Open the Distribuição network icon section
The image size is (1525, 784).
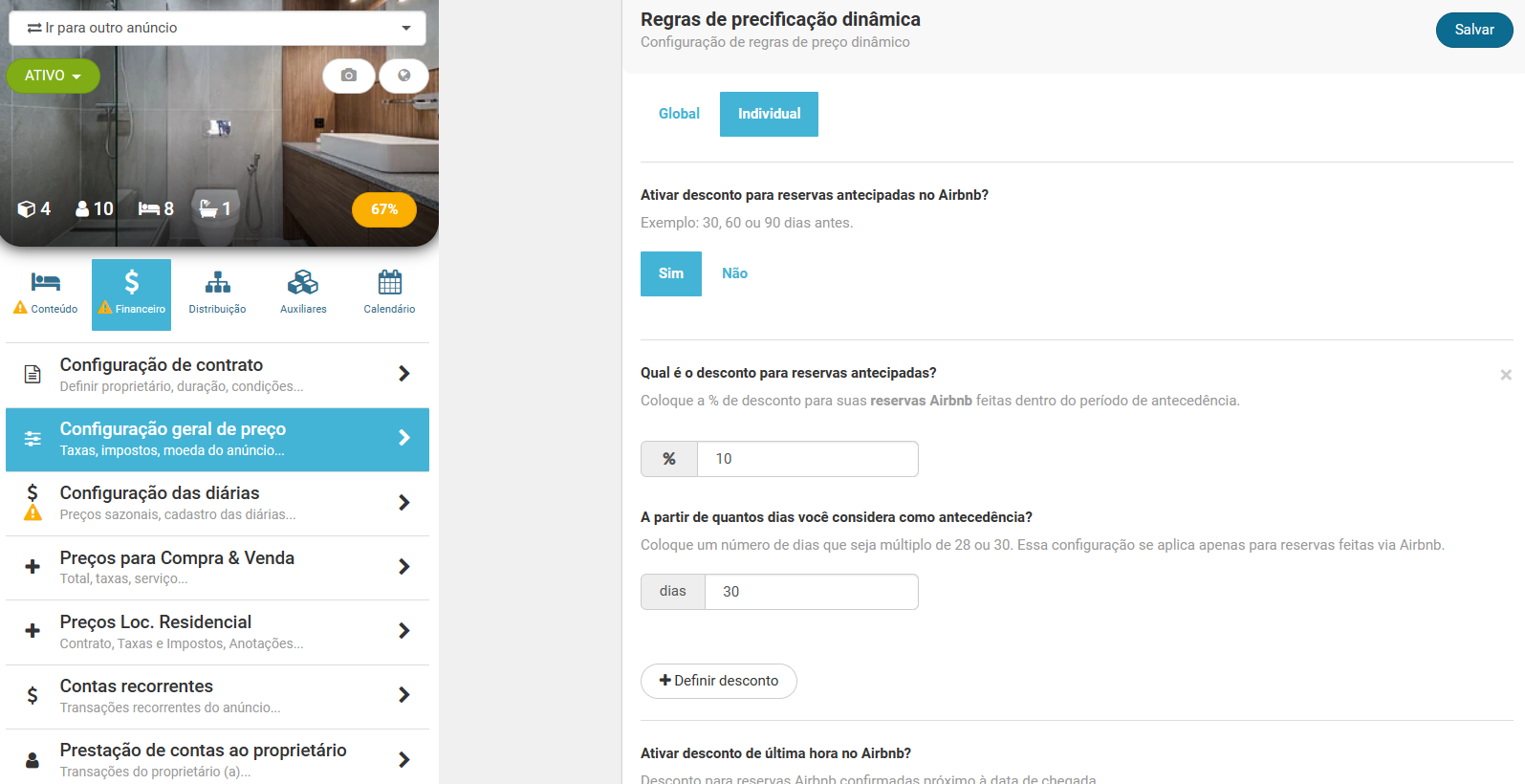[x=217, y=294]
